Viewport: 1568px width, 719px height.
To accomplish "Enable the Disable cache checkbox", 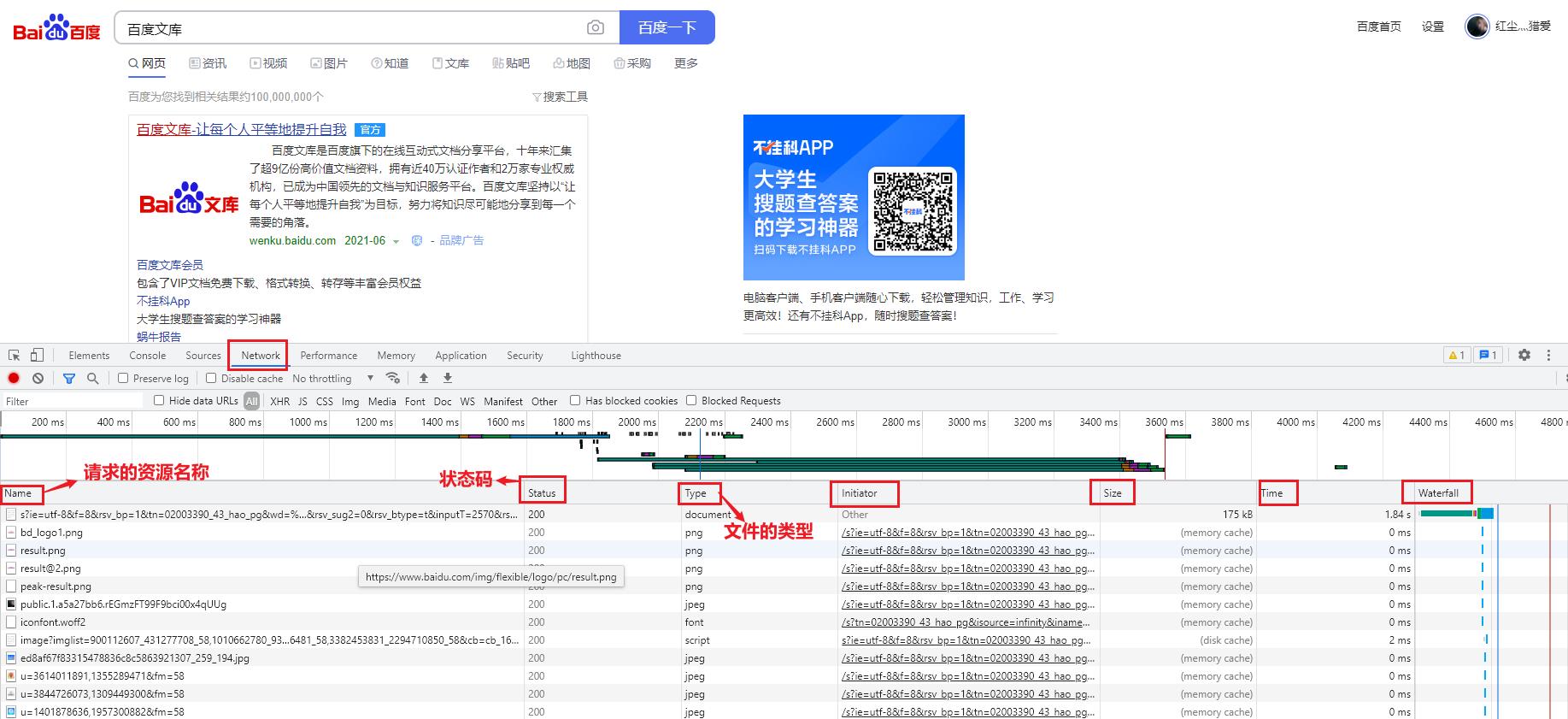I will point(211,378).
